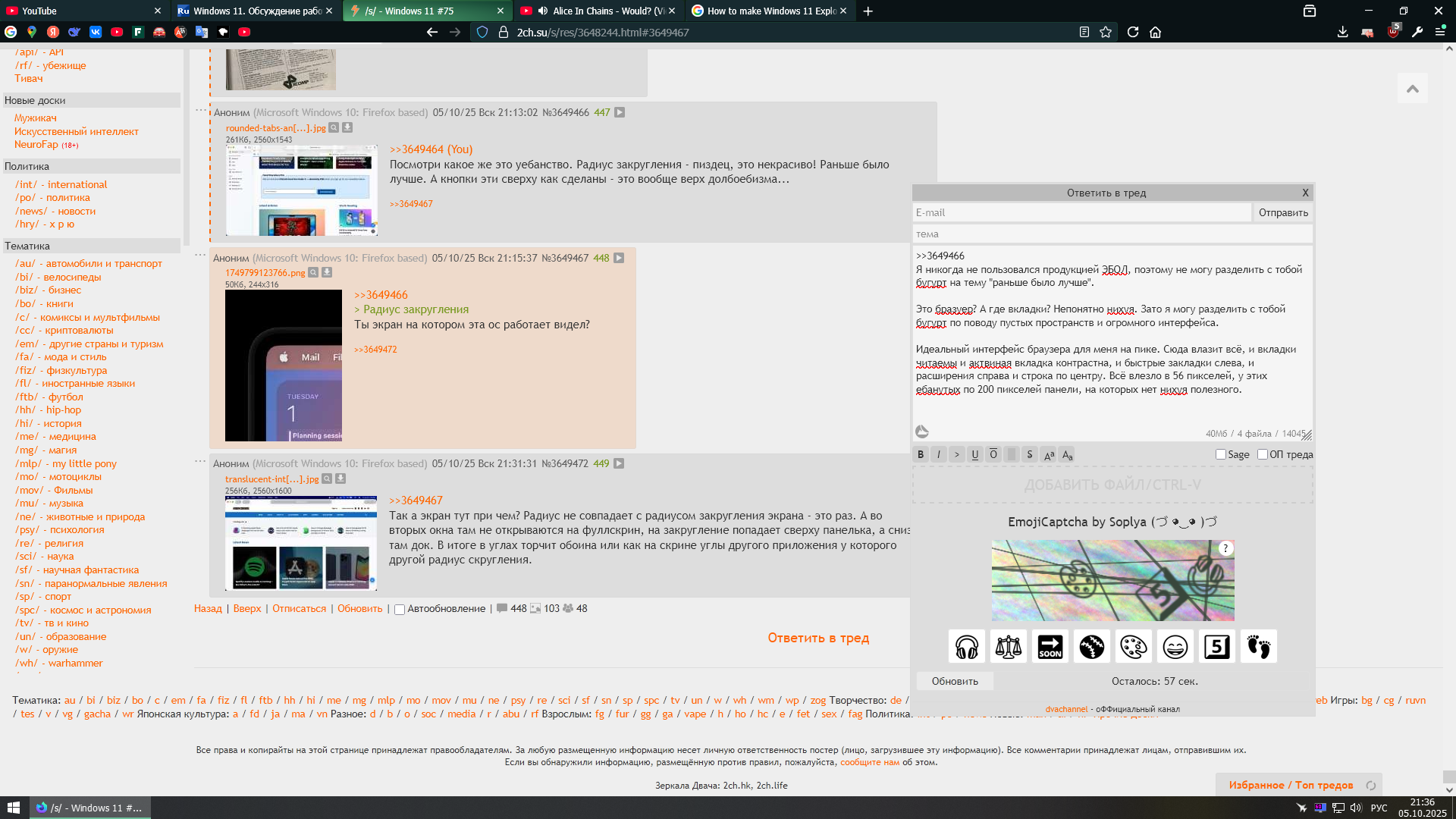Enable Автообновление checkbox
The image size is (1456, 819).
pos(400,609)
